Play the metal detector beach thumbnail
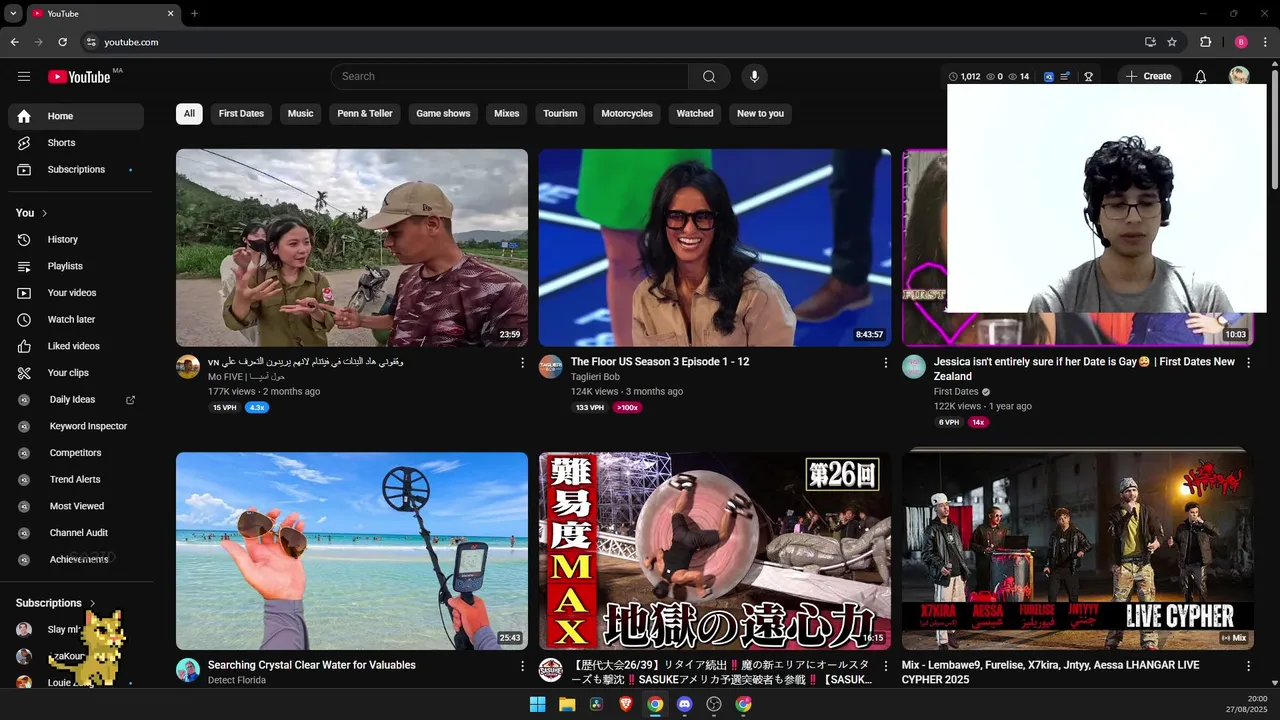1280x720 pixels. (x=352, y=551)
